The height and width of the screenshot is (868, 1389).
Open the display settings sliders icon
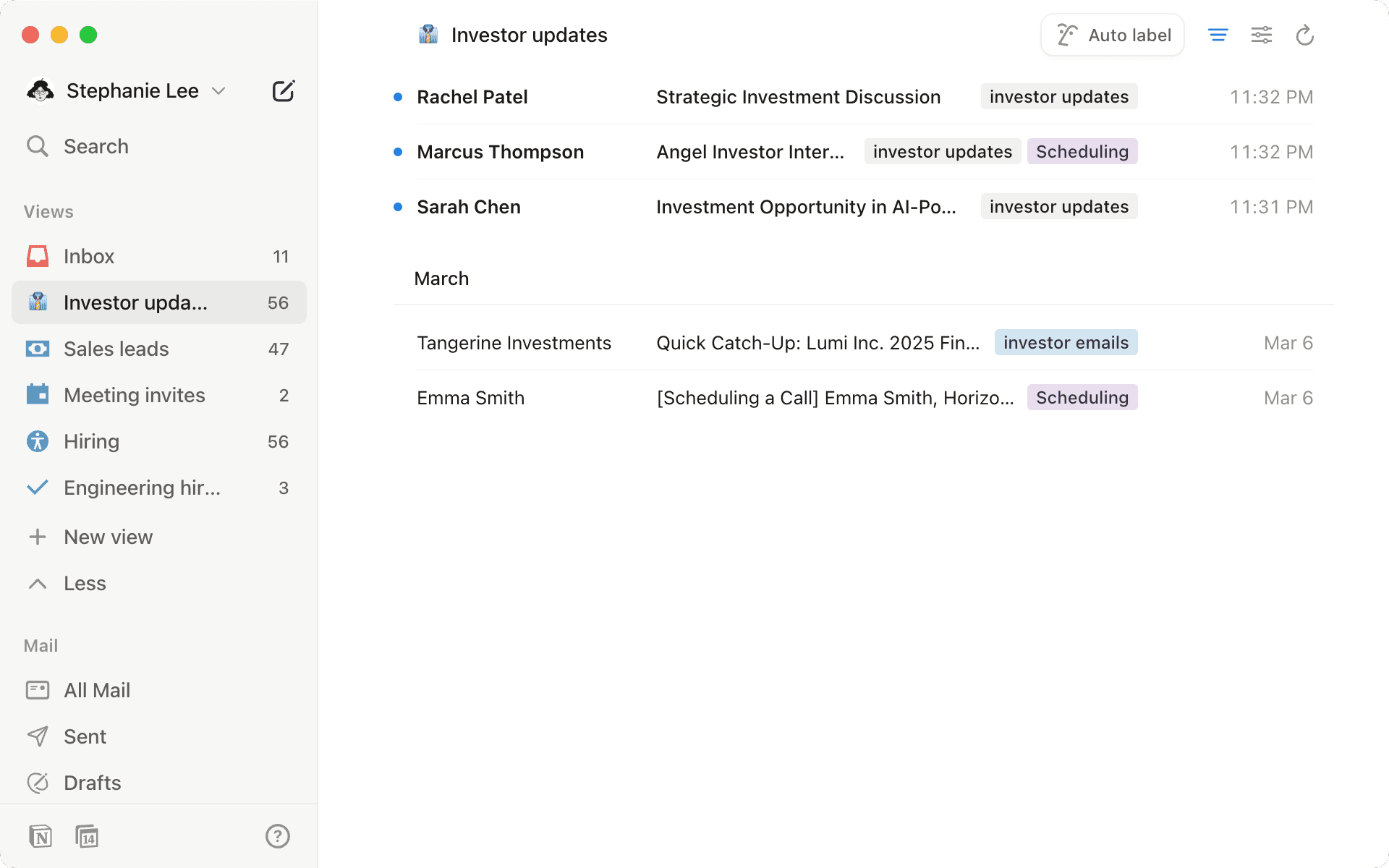tap(1262, 34)
